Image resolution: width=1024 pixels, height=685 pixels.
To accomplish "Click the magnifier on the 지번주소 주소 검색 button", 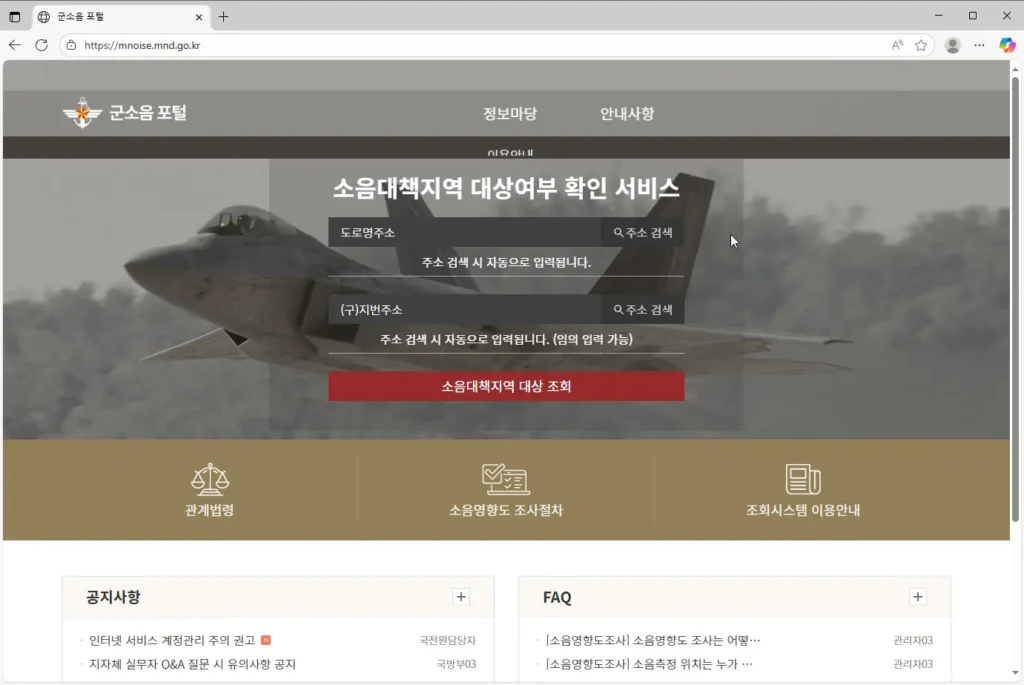I will (621, 308).
